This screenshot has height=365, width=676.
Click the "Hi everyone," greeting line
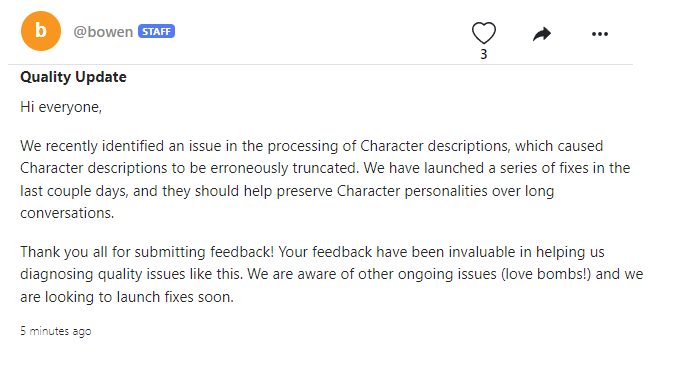[x=61, y=107]
